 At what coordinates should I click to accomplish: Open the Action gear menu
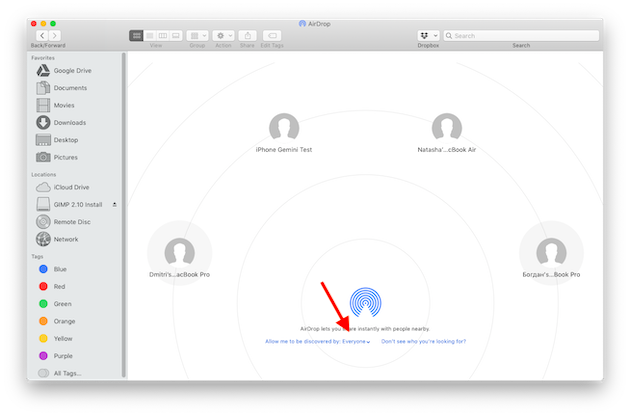[x=223, y=36]
